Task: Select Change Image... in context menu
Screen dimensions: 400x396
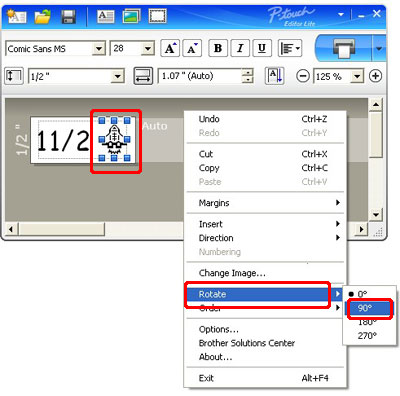Action: 232,273
